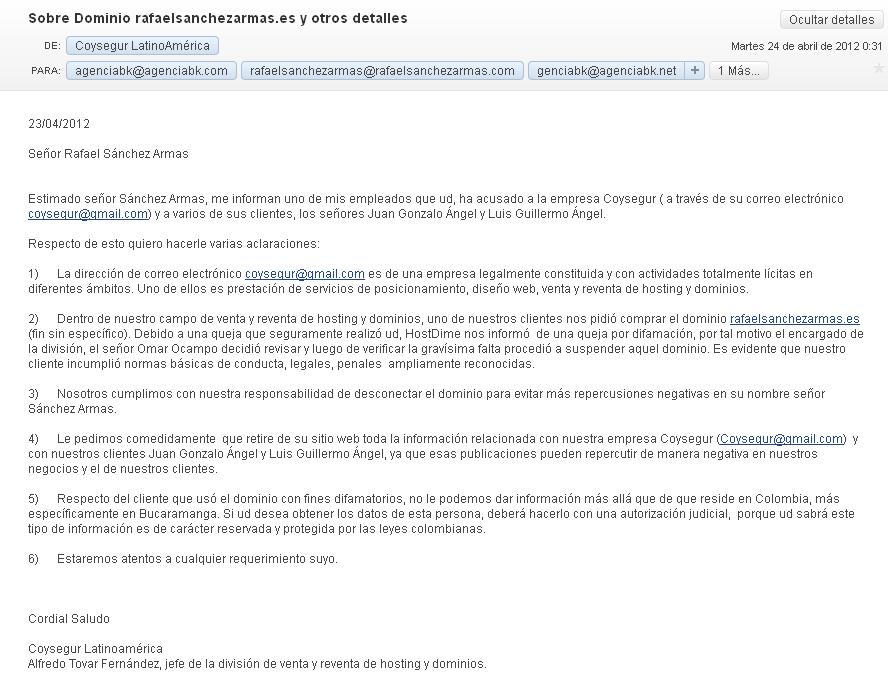The image size is (888, 693).
Task: Choose the genciabk@agenciabk.net recipient chip
Action: tap(607, 71)
